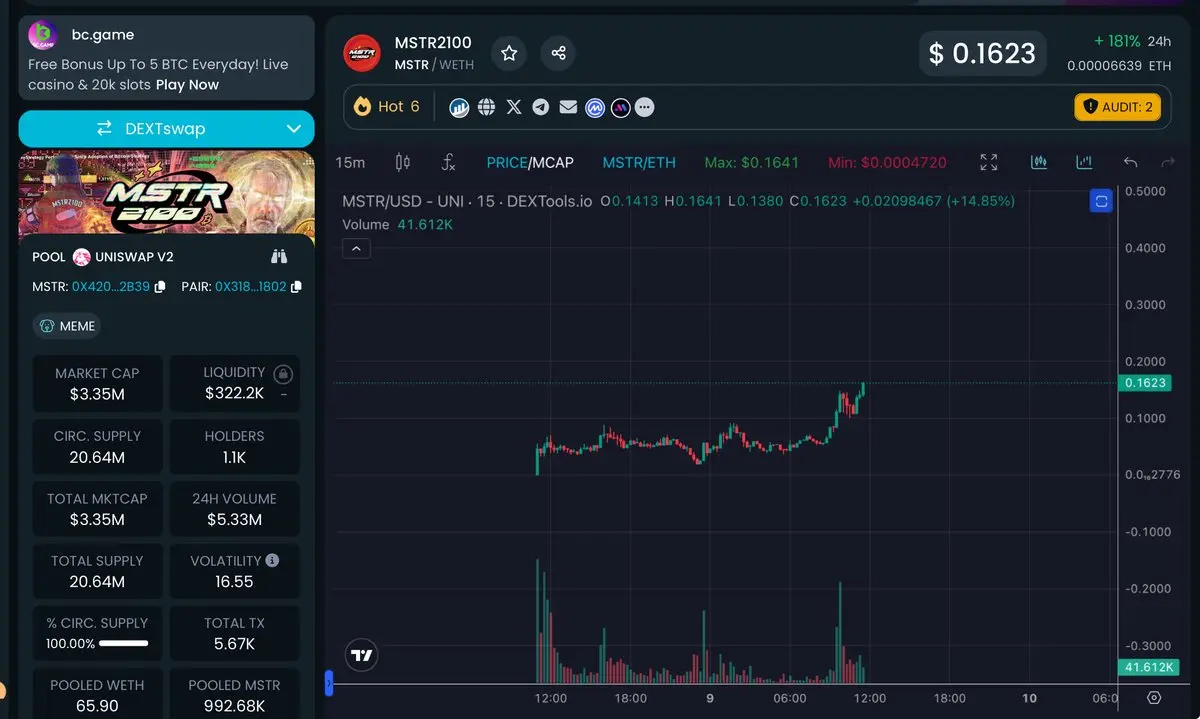Open the 15m timeframe selector
The height and width of the screenshot is (719, 1200).
(x=350, y=162)
